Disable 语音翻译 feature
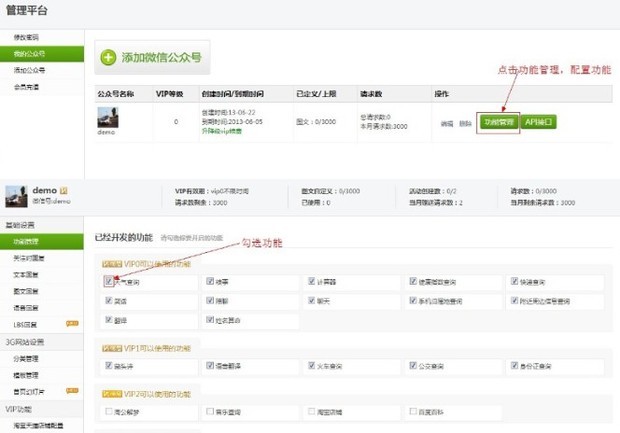620x433 pixels. pos(210,365)
